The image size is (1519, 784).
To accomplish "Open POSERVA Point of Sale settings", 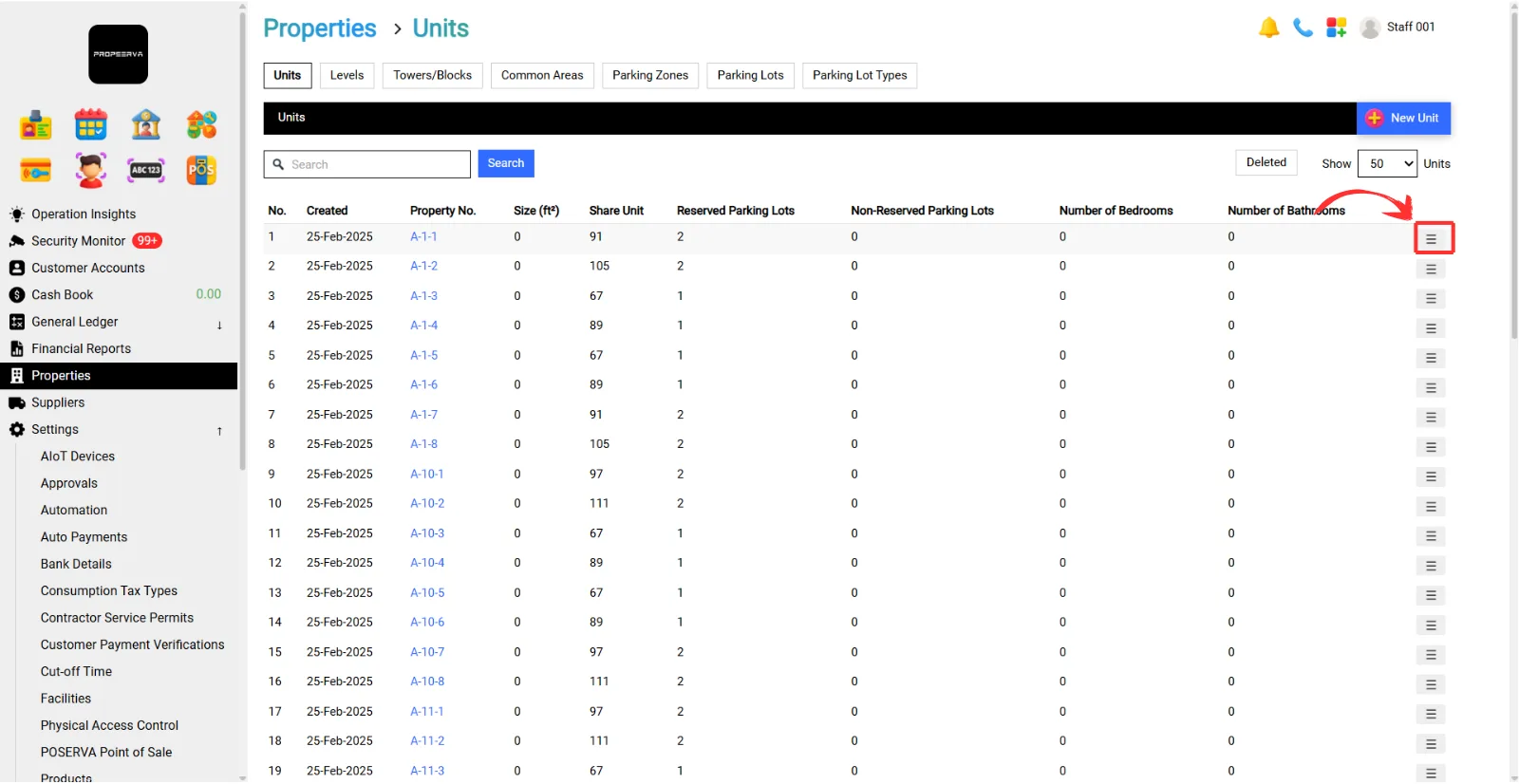I will [x=106, y=753].
